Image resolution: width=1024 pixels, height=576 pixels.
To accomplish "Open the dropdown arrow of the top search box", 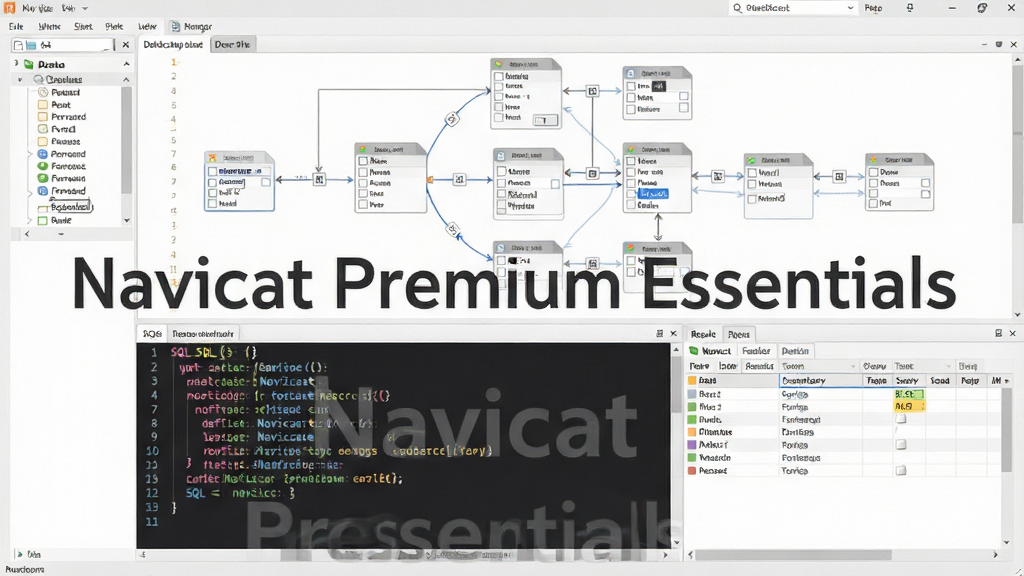I will tap(850, 8).
